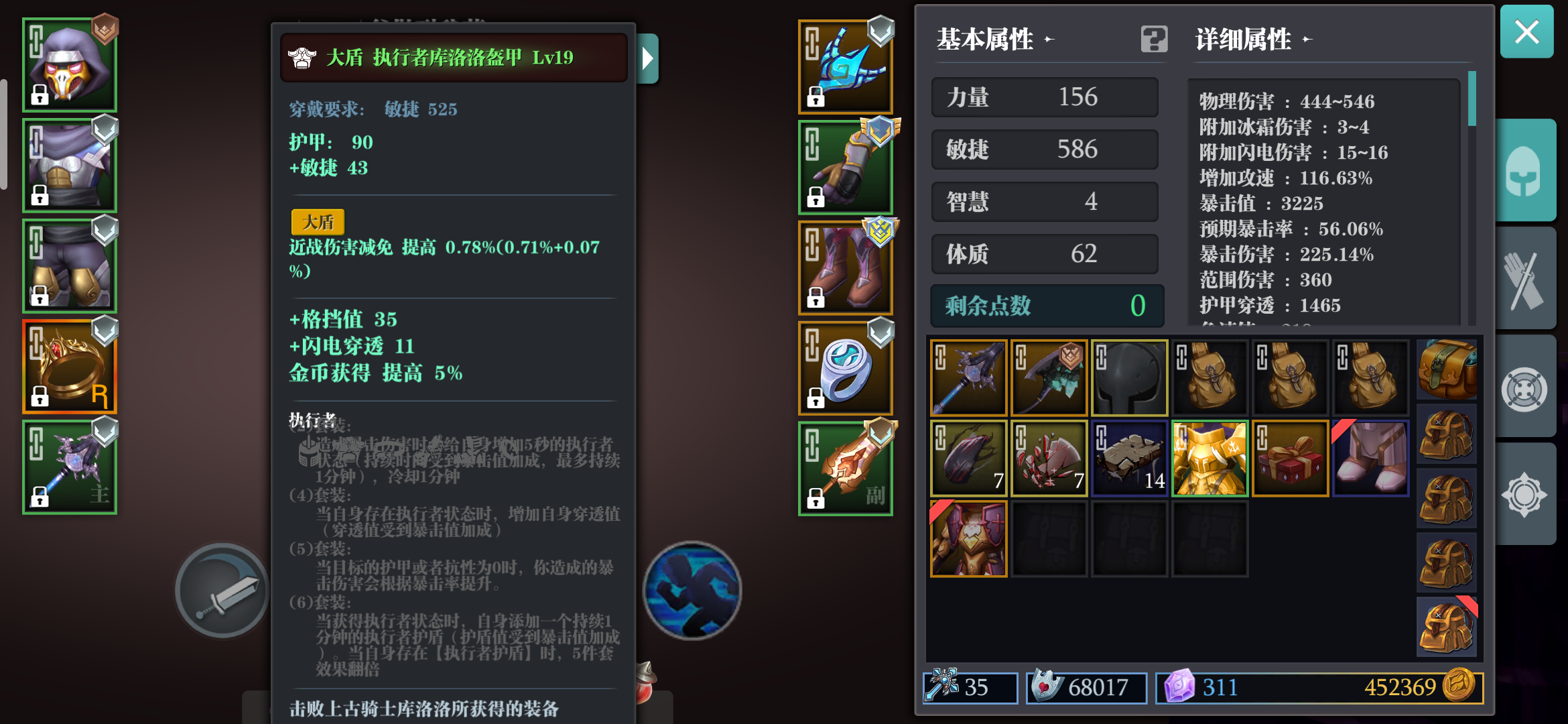Select the equipped boots slot

tap(846, 267)
